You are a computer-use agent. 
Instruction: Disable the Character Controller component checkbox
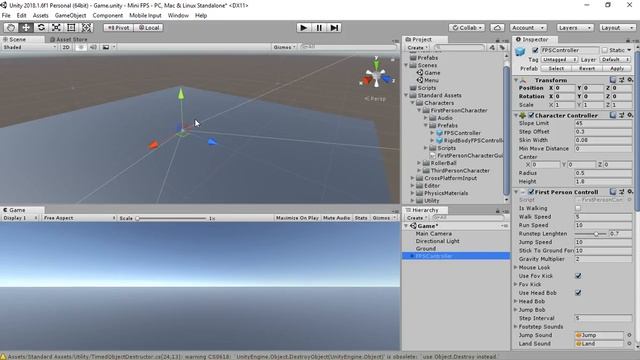coord(531,115)
